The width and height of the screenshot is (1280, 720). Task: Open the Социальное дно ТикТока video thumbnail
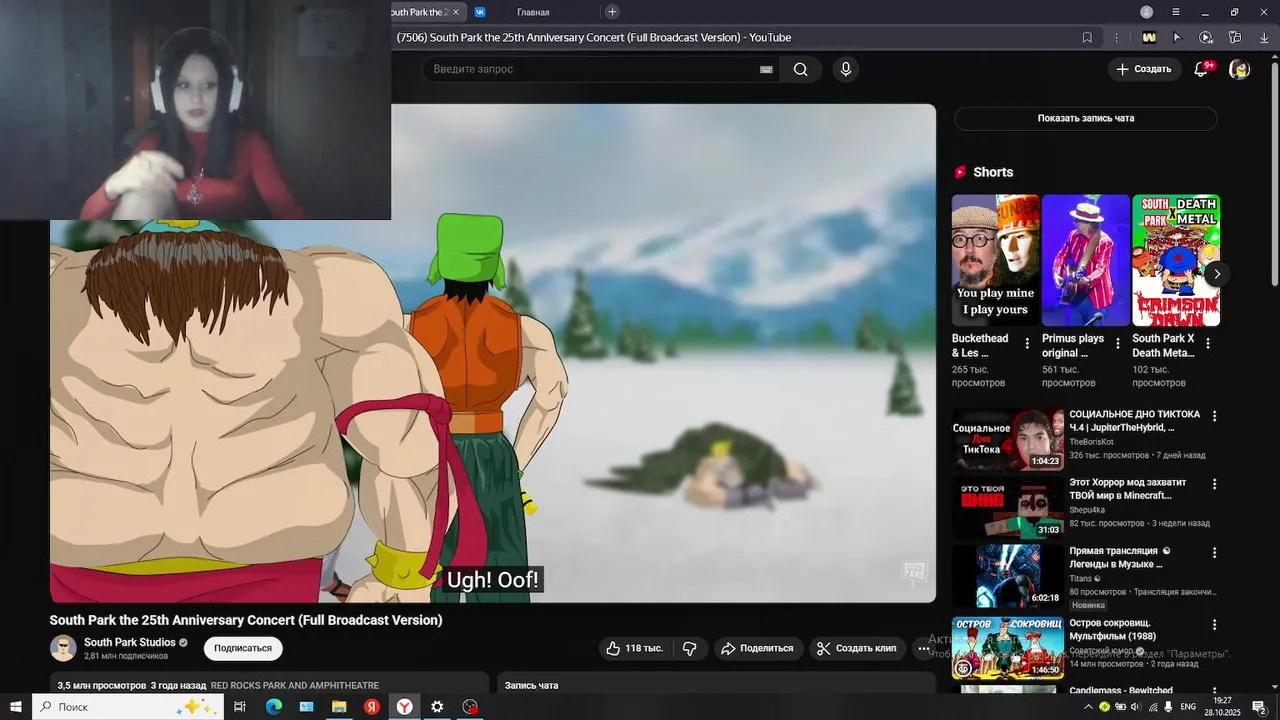click(x=1008, y=439)
